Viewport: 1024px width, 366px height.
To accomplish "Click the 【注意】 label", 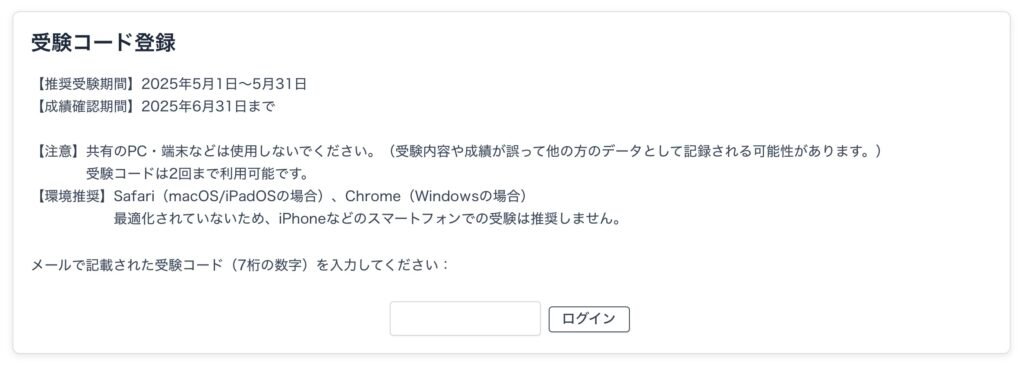I will click(58, 152).
